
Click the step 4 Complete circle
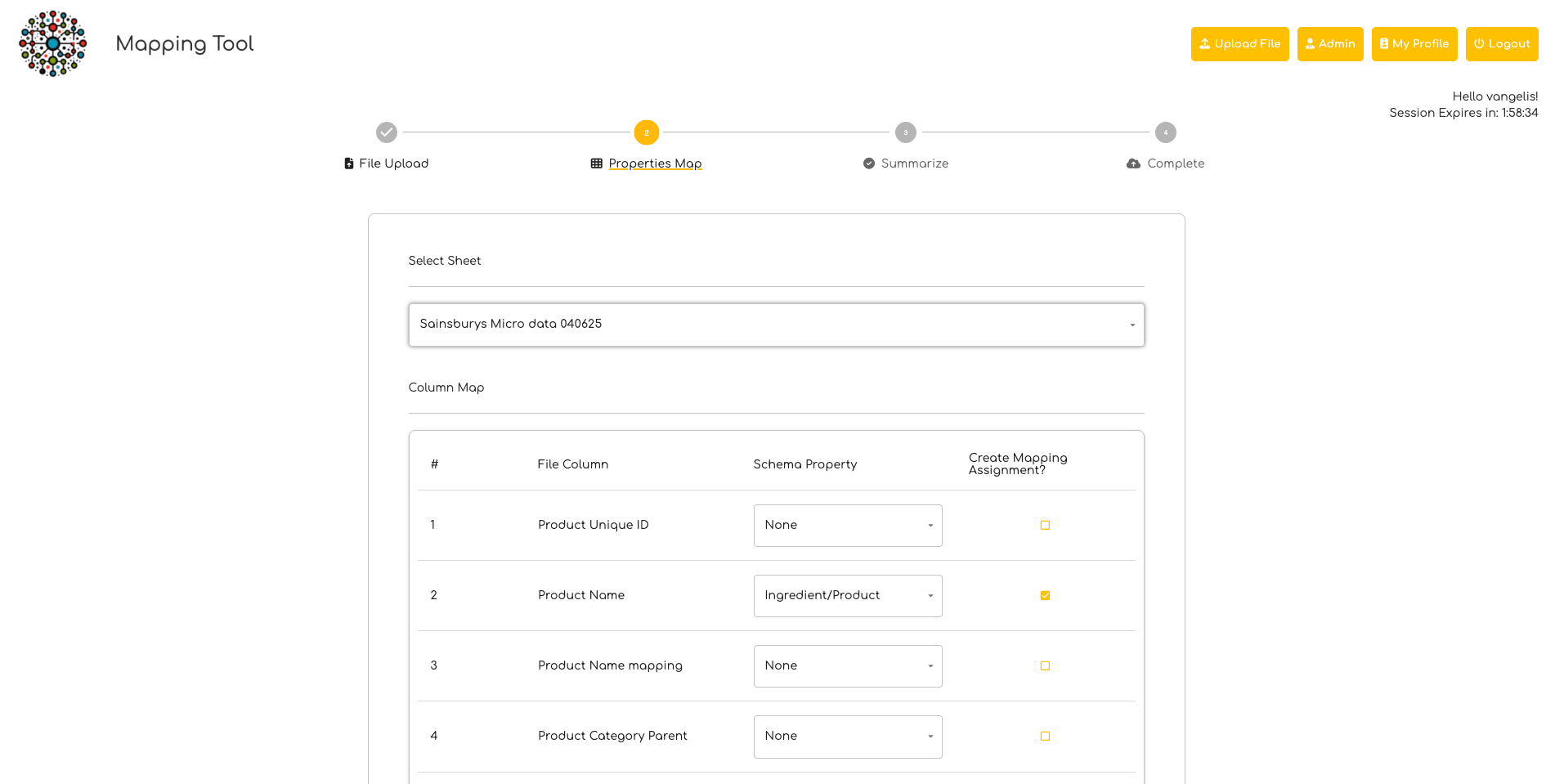[1165, 132]
